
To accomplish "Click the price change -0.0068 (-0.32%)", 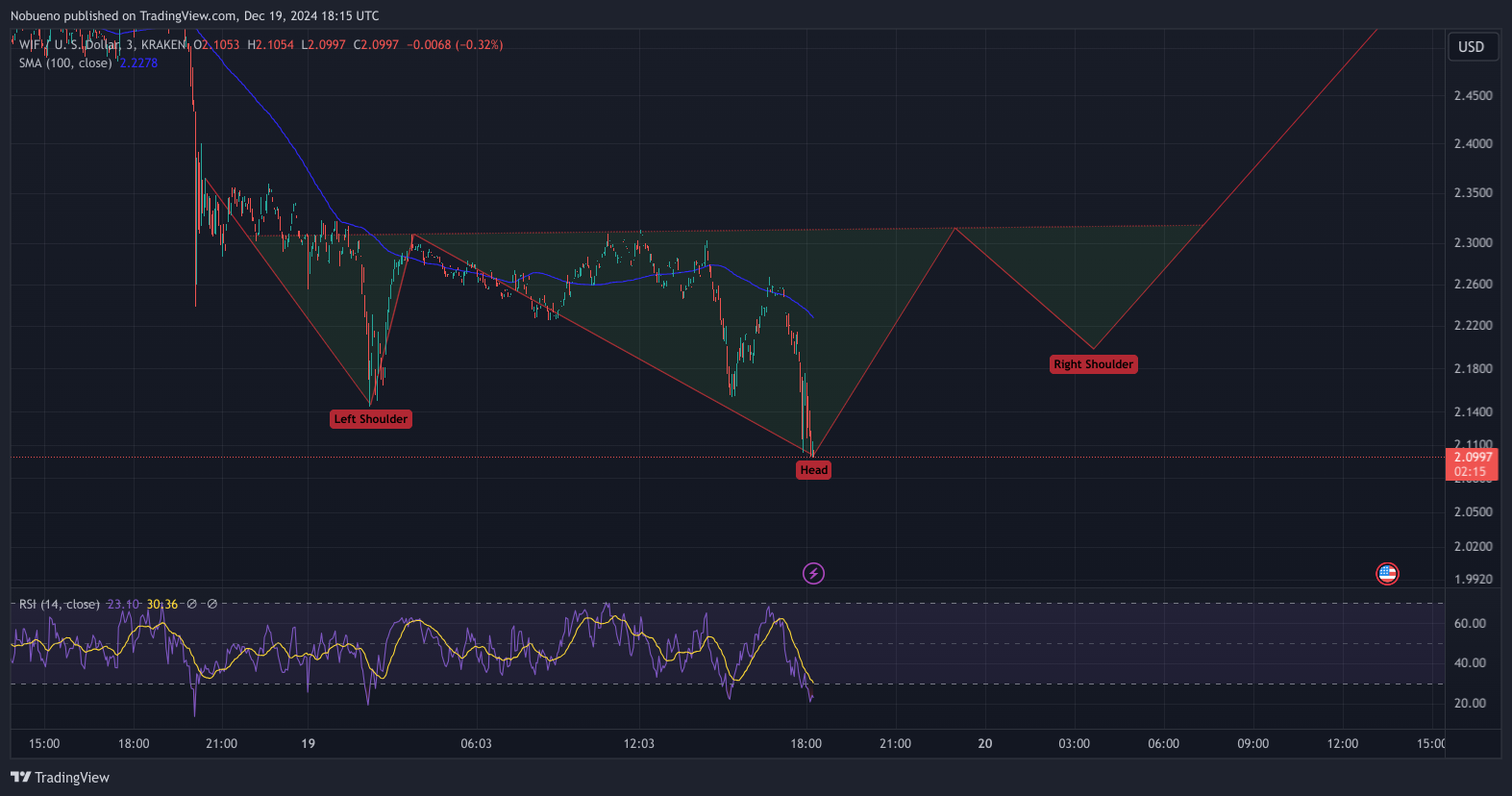I will tap(455, 45).
